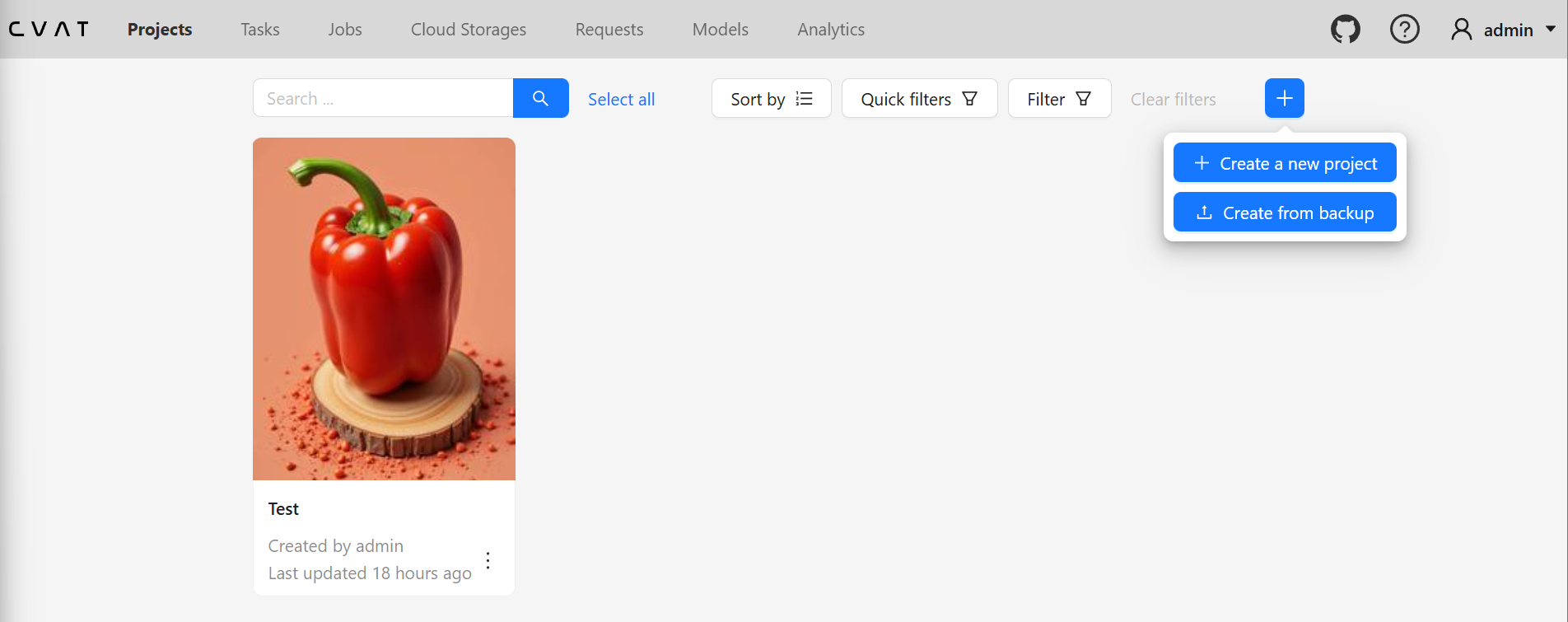Go to the Tasks tab
1568x622 pixels.
pos(260,30)
